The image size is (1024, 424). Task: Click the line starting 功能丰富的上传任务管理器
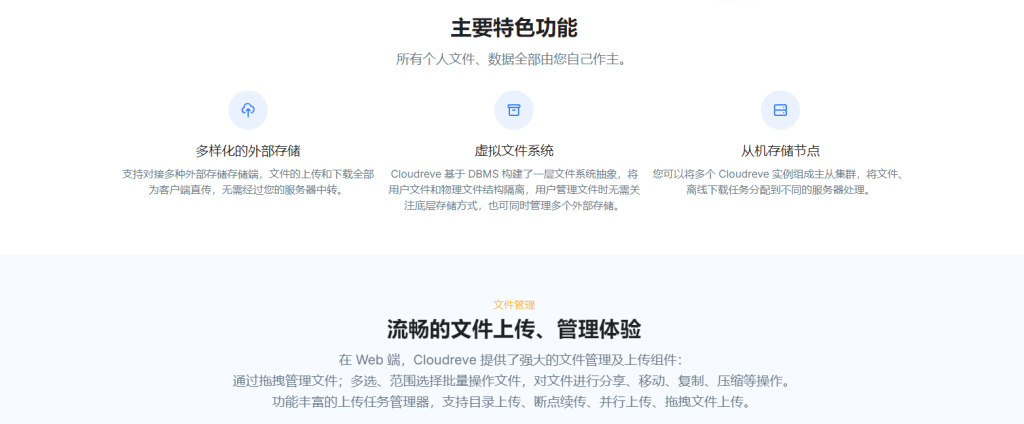[x=510, y=402]
